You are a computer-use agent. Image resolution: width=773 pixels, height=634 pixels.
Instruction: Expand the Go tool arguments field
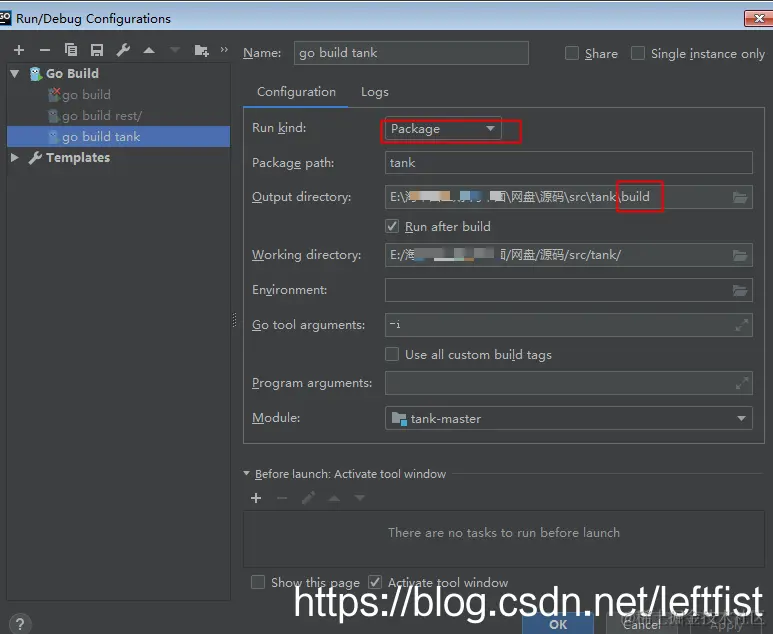tap(741, 325)
